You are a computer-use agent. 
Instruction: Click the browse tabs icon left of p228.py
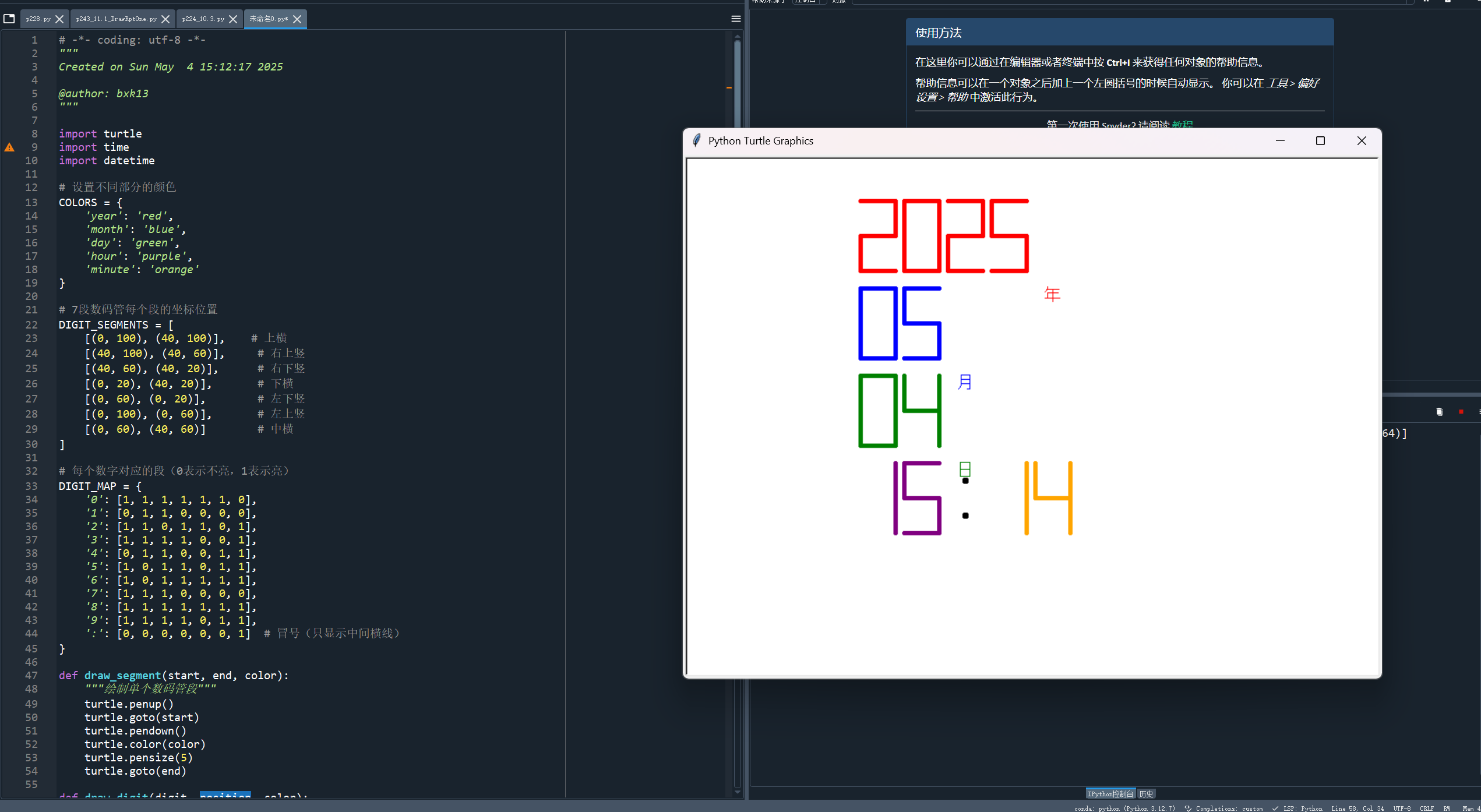tap(9, 19)
